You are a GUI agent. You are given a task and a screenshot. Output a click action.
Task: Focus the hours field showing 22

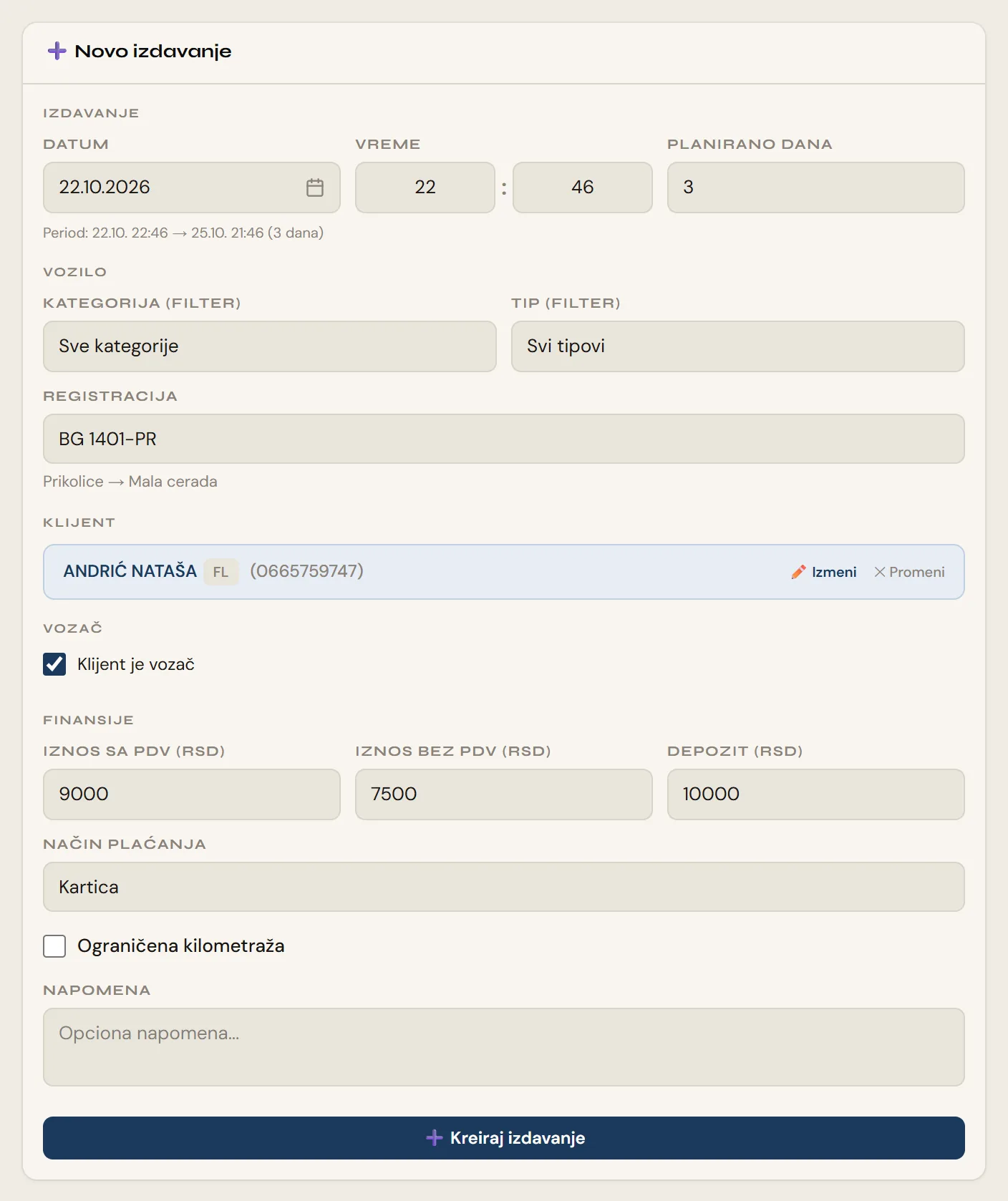(x=425, y=188)
